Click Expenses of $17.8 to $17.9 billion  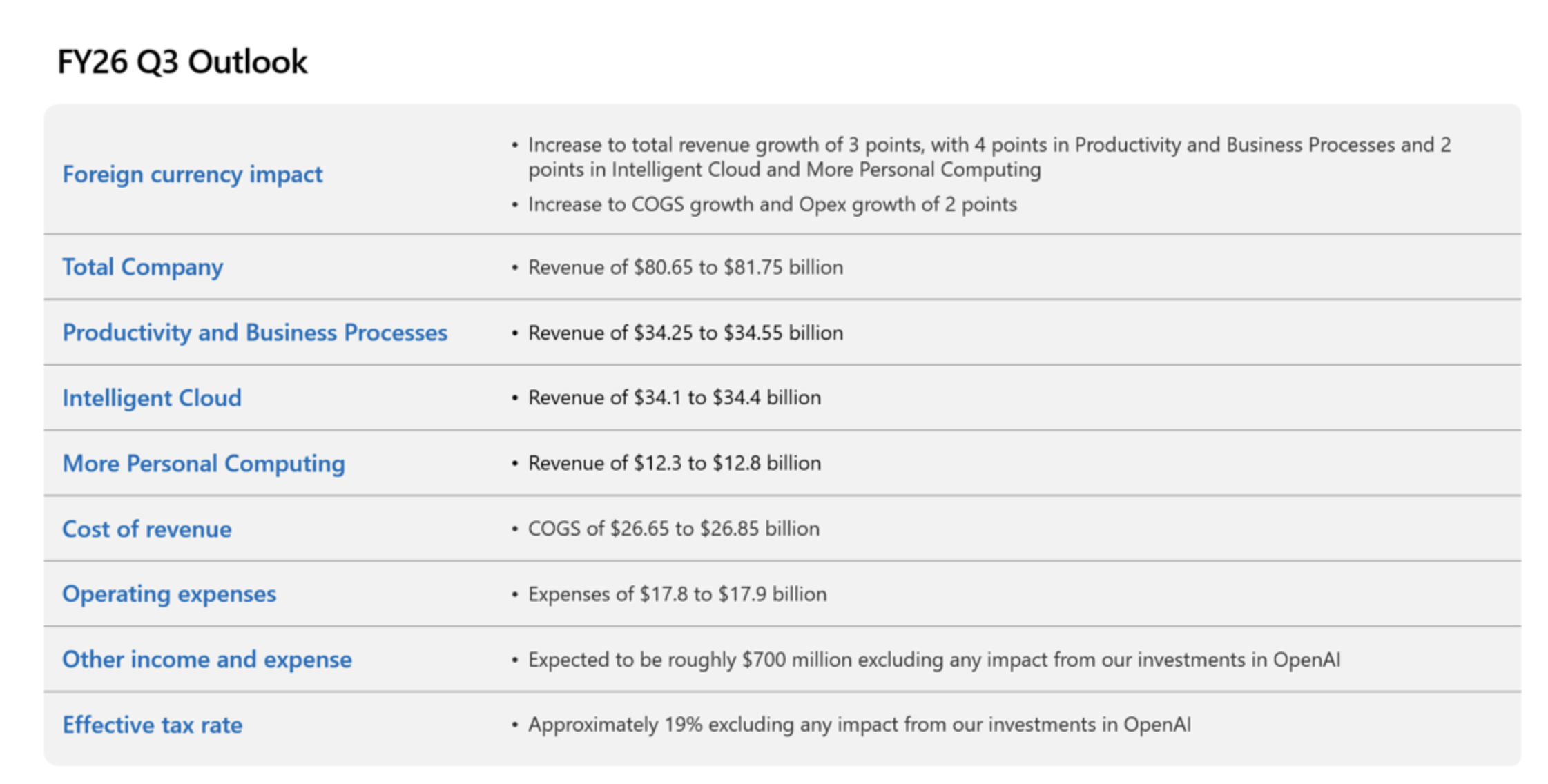(x=677, y=594)
